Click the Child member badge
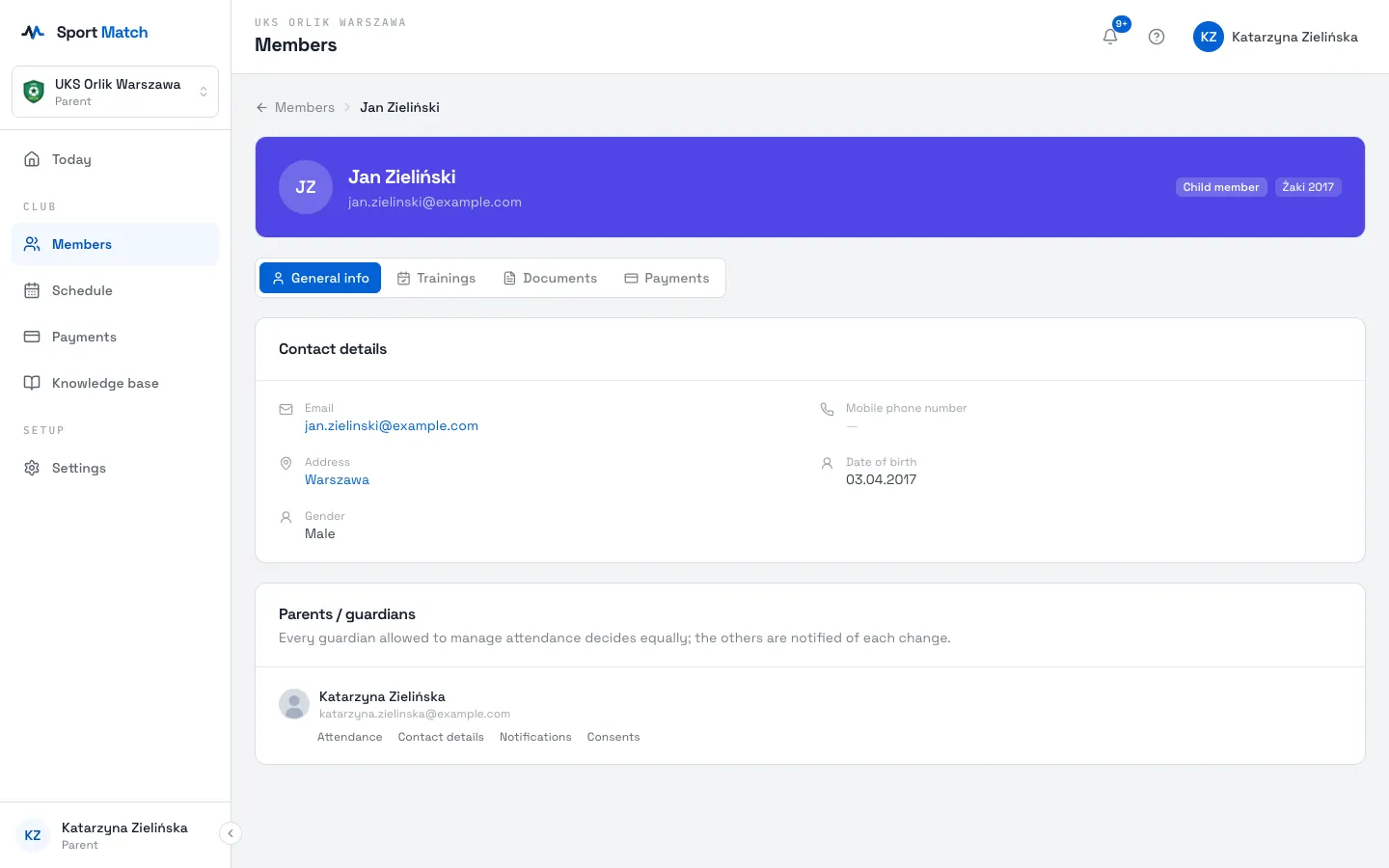Screen dimensions: 1389x868 point(1221,187)
